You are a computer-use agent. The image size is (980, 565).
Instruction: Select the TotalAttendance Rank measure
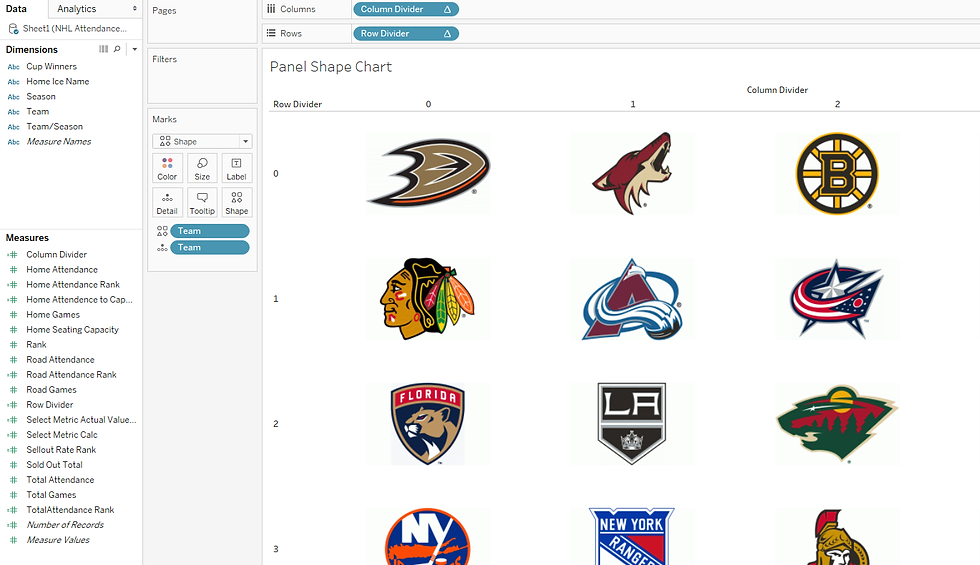tap(70, 509)
